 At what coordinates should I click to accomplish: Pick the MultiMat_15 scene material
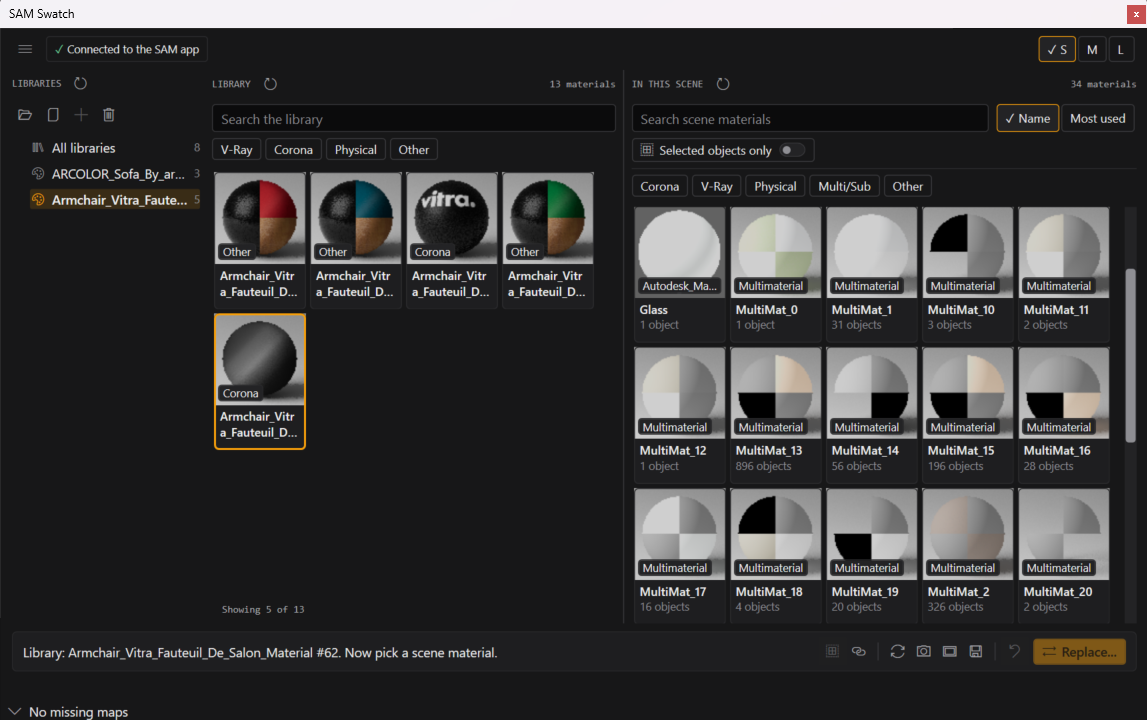coord(968,415)
